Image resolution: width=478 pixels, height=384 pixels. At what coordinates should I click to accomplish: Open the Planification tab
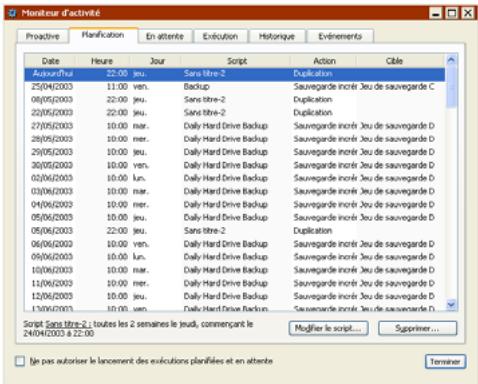coord(103,35)
